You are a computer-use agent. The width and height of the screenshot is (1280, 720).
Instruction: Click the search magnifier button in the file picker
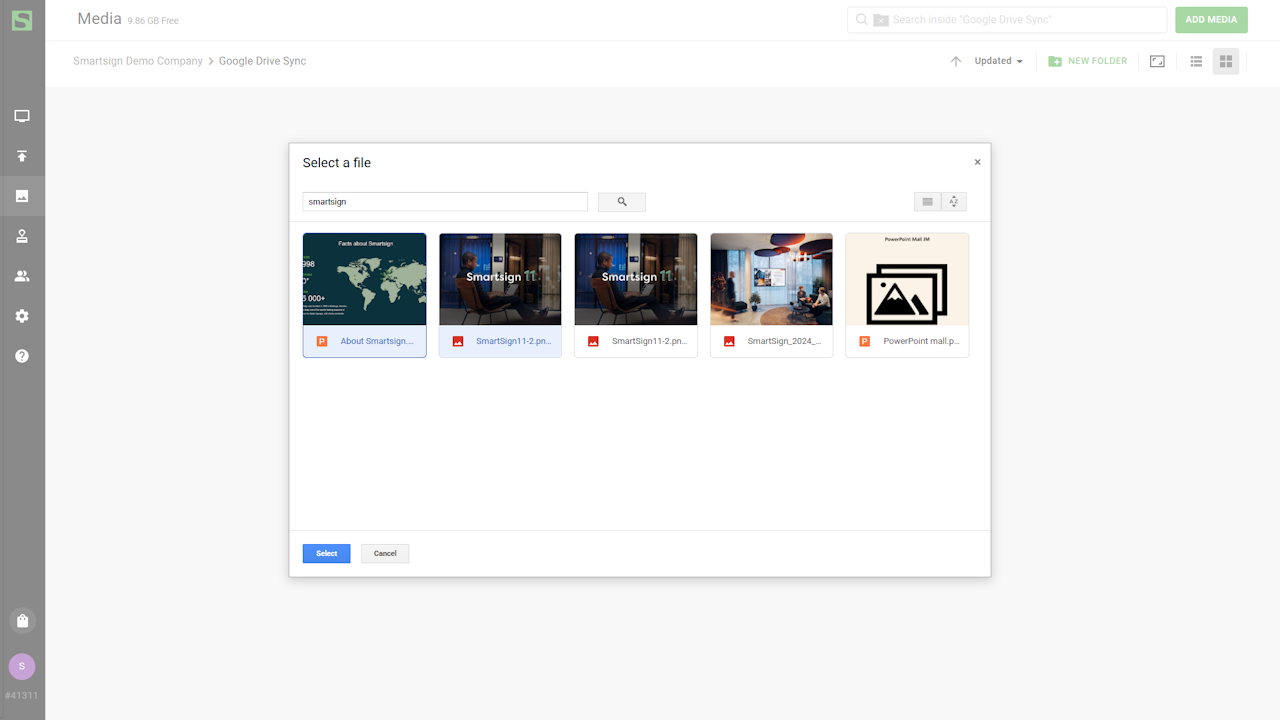tap(621, 202)
